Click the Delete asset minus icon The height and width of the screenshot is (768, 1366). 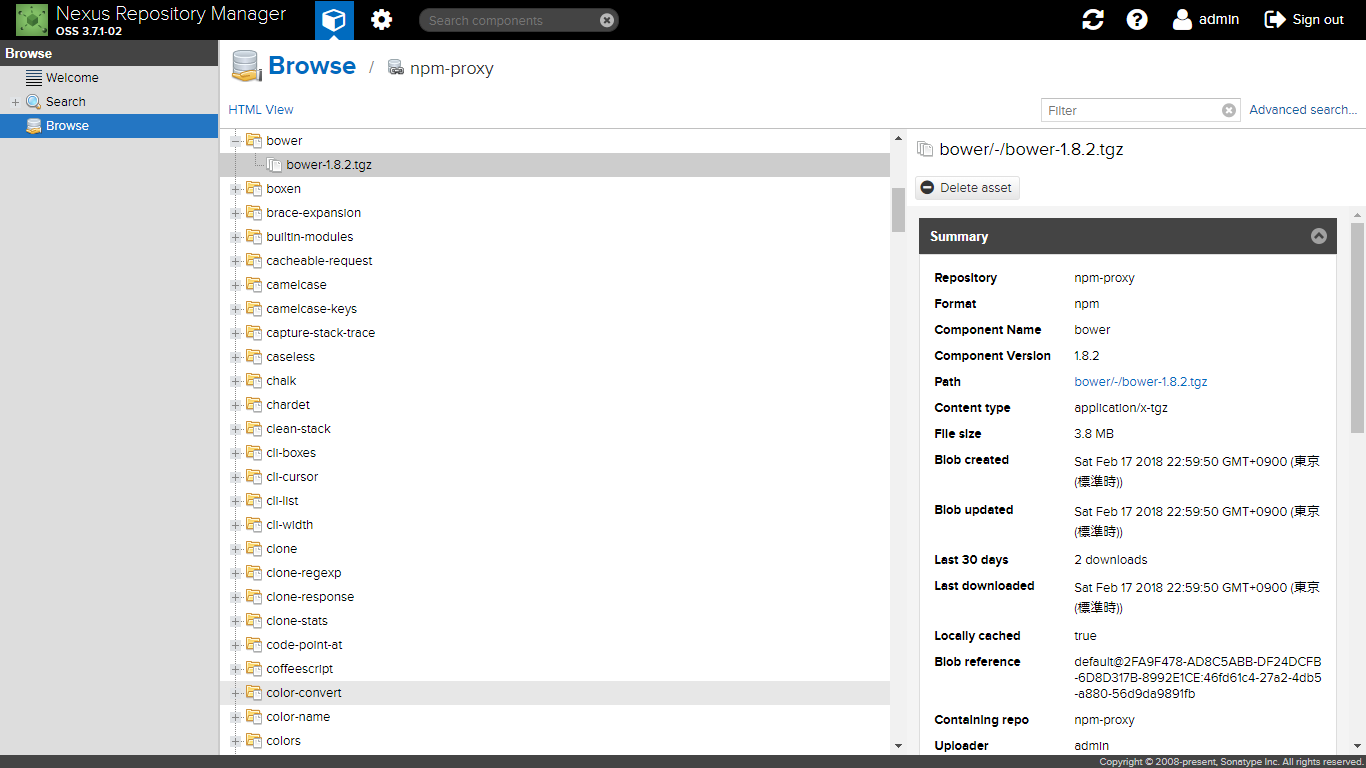928,188
